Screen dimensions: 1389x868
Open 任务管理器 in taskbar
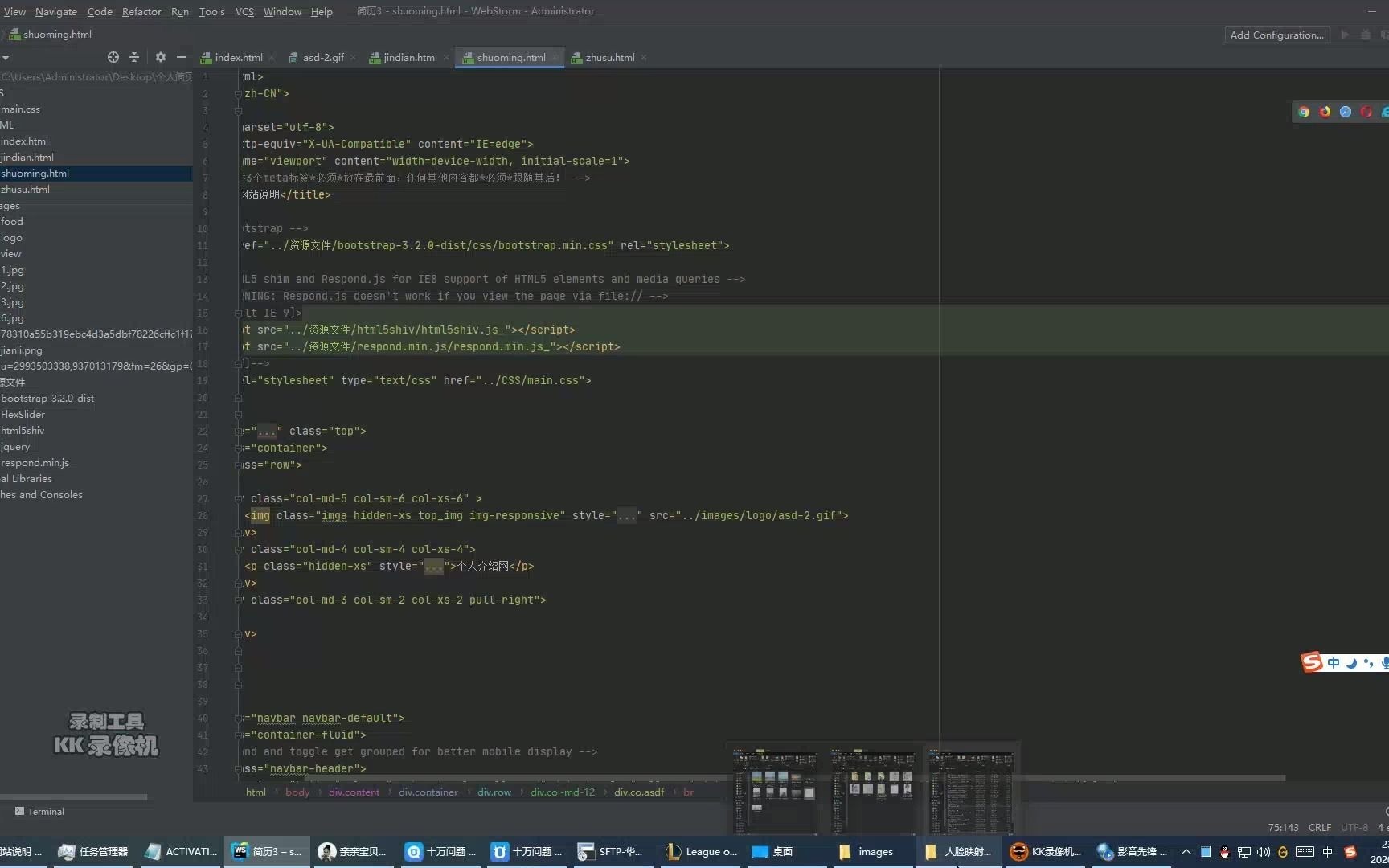(x=94, y=851)
